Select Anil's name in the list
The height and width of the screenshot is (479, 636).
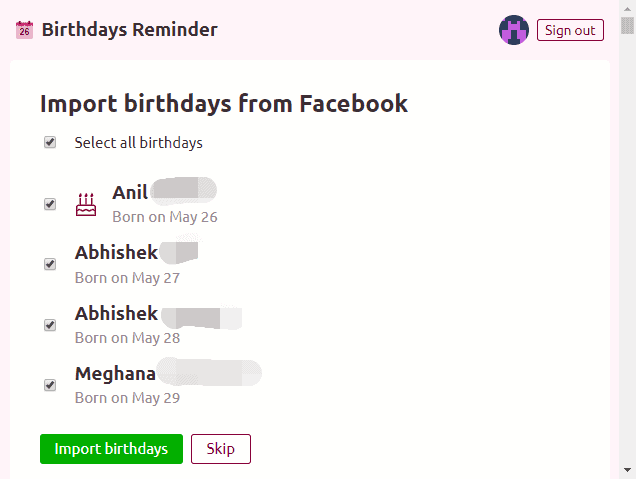tap(130, 193)
